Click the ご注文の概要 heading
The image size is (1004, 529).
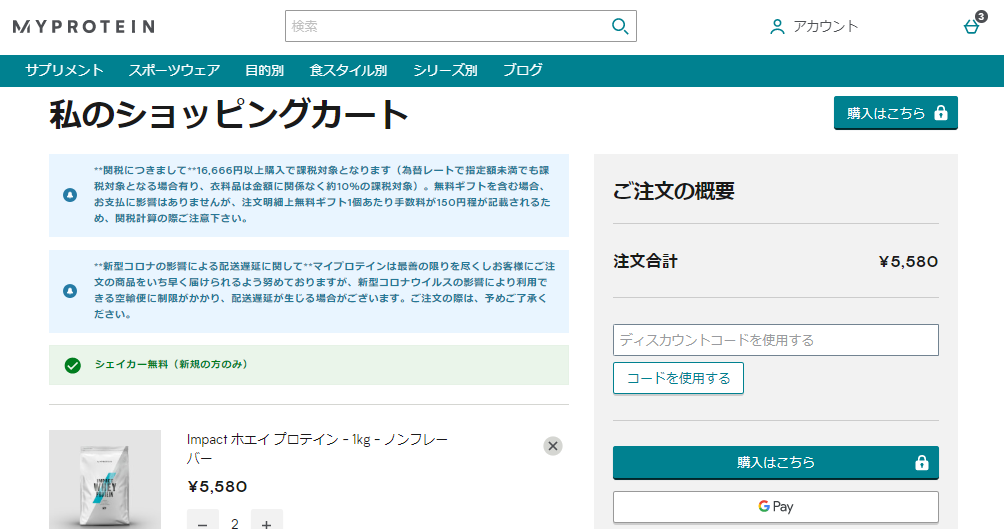click(674, 191)
